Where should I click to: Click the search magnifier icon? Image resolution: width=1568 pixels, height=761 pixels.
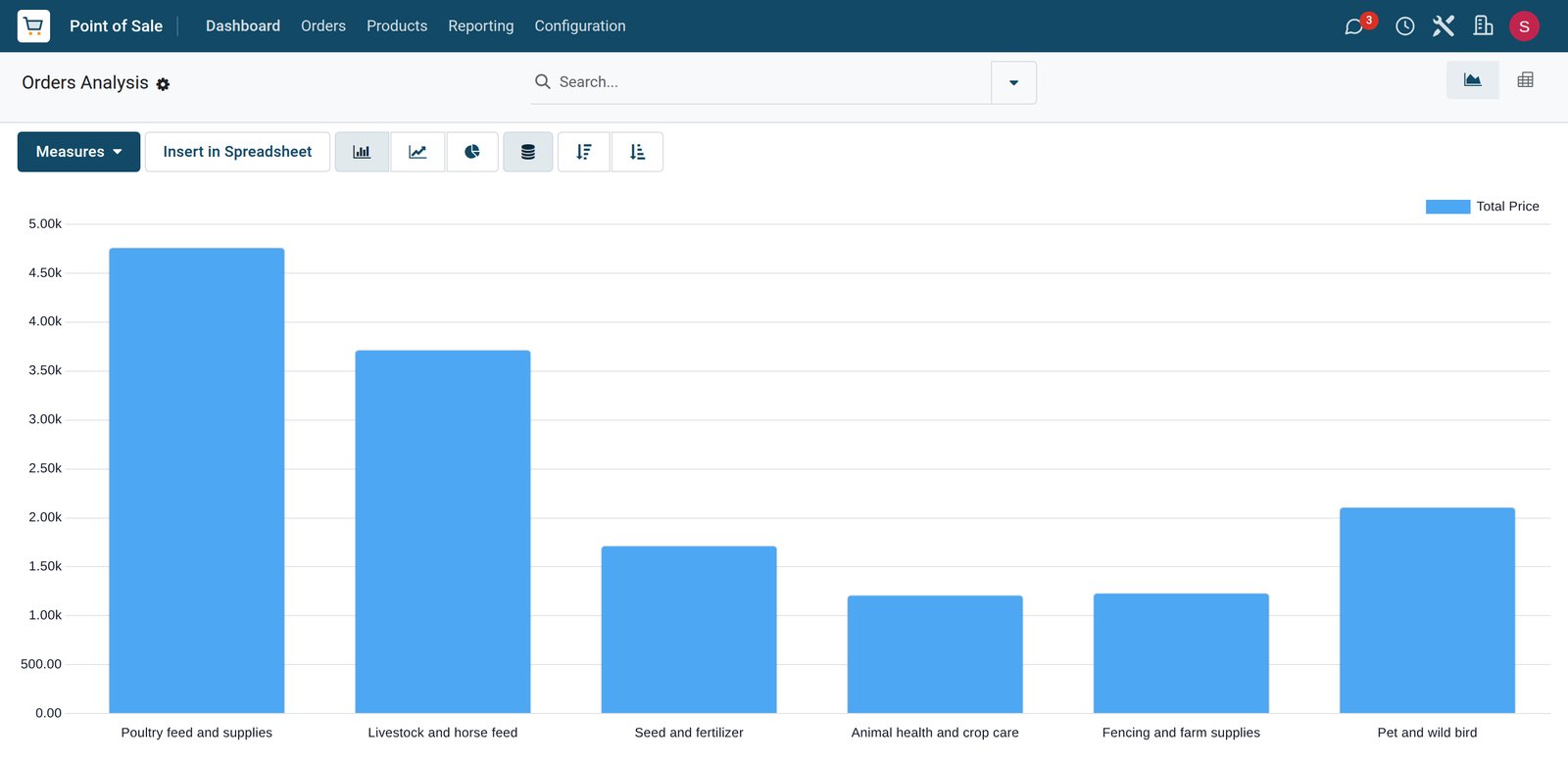(x=542, y=82)
